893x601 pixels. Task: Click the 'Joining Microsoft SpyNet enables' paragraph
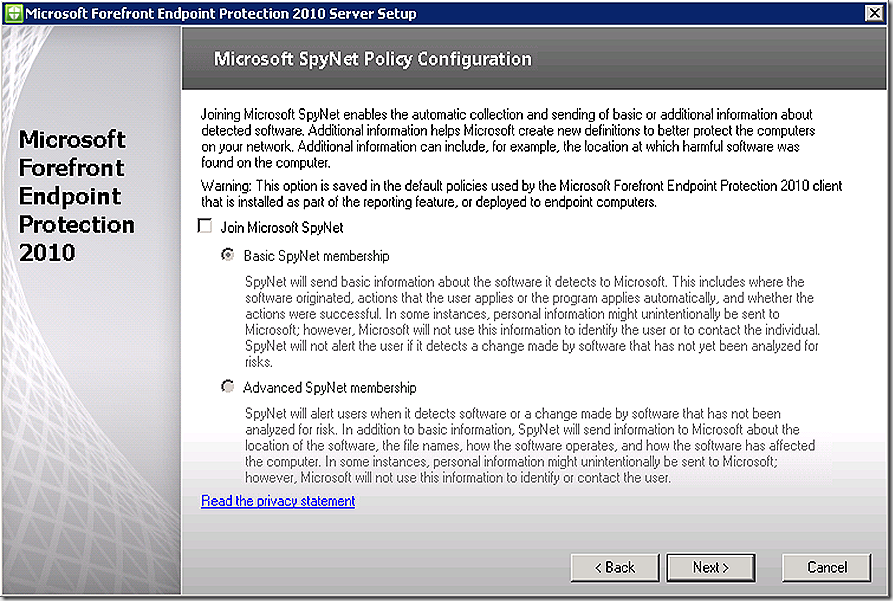(x=507, y=138)
